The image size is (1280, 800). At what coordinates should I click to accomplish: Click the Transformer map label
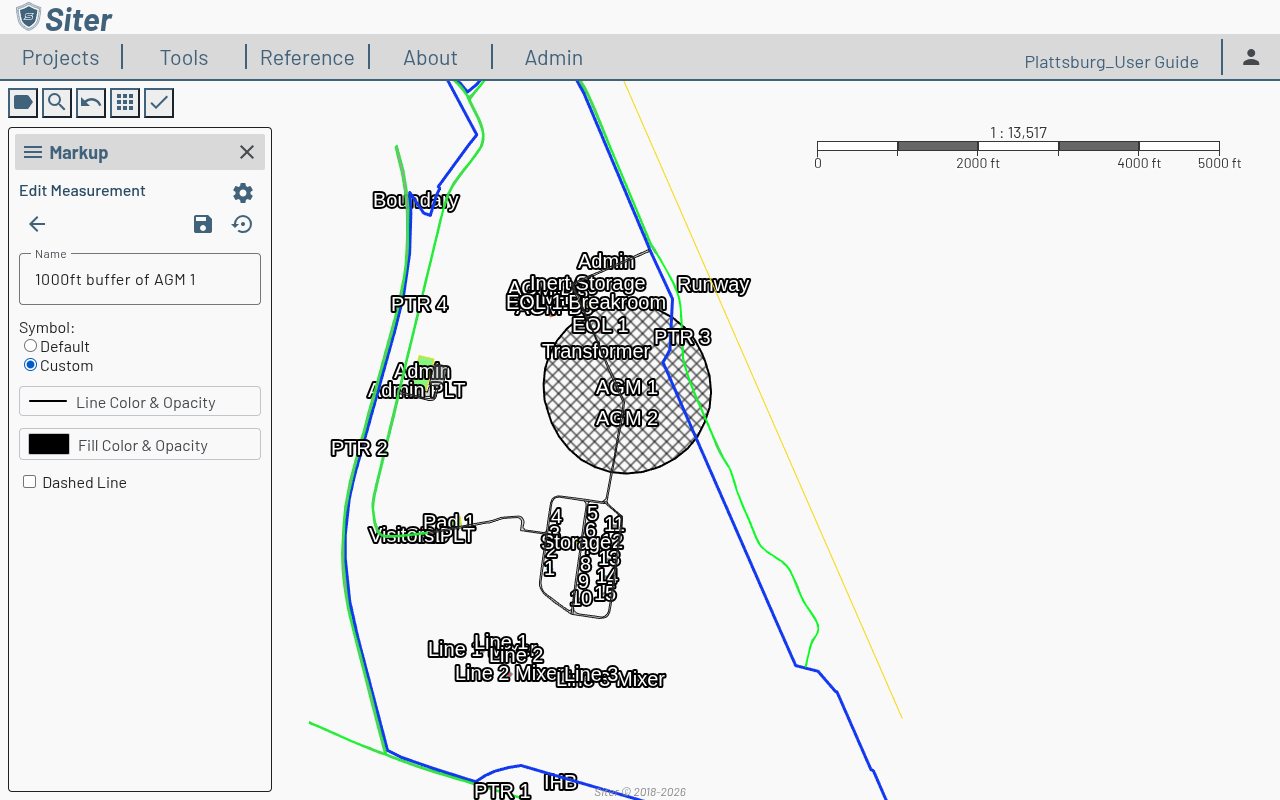pyautogui.click(x=596, y=351)
